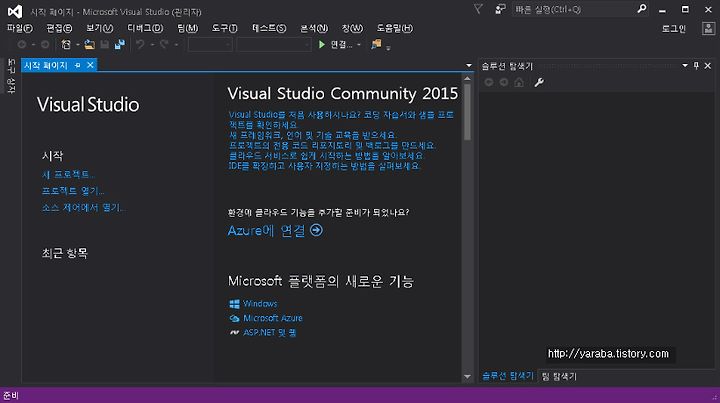This screenshot has width=720, height=403.
Task: Open the 디버그(D) menu
Action: tap(145, 28)
